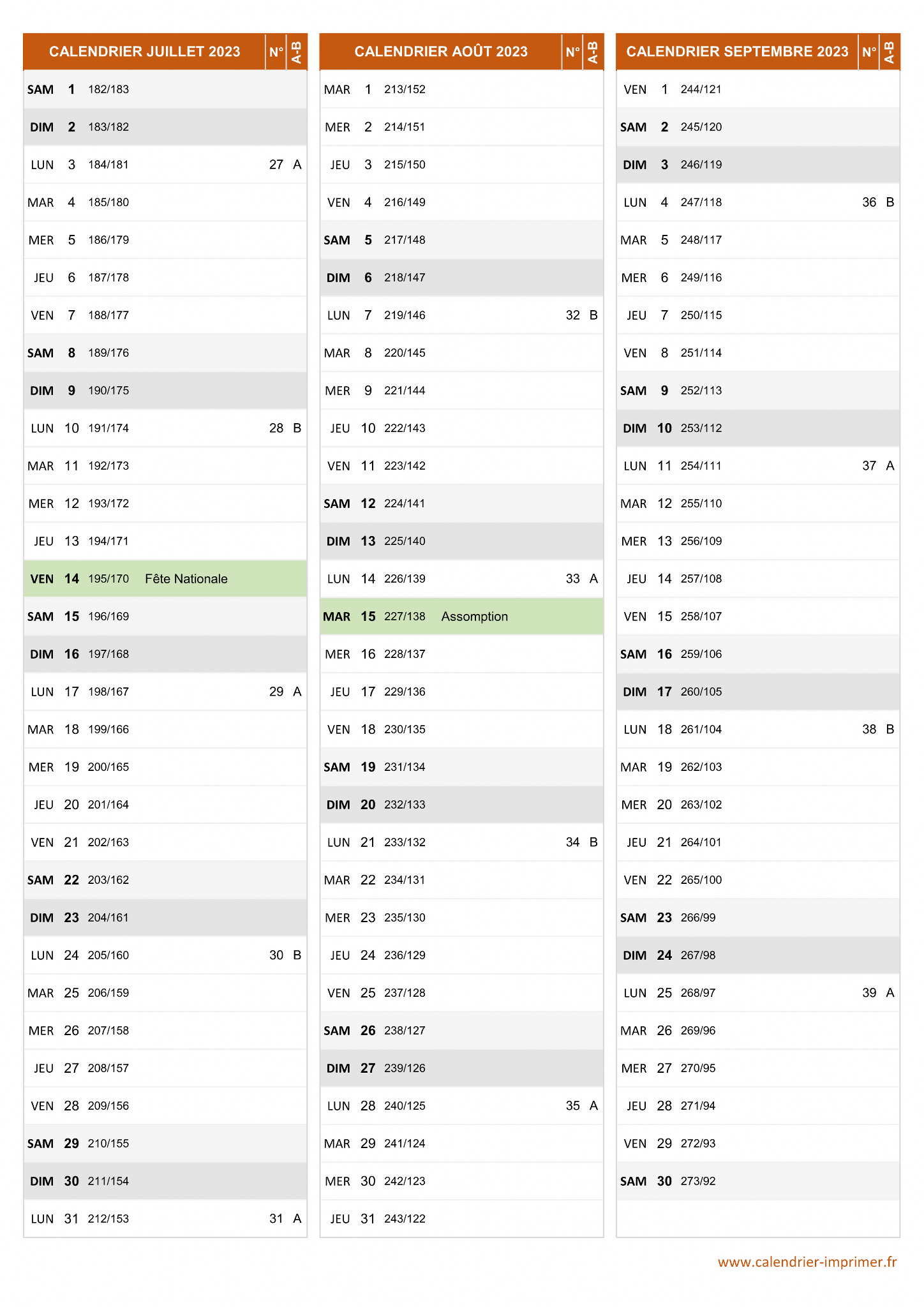
Task: Select the VEN 22 row in September
Action: click(758, 880)
